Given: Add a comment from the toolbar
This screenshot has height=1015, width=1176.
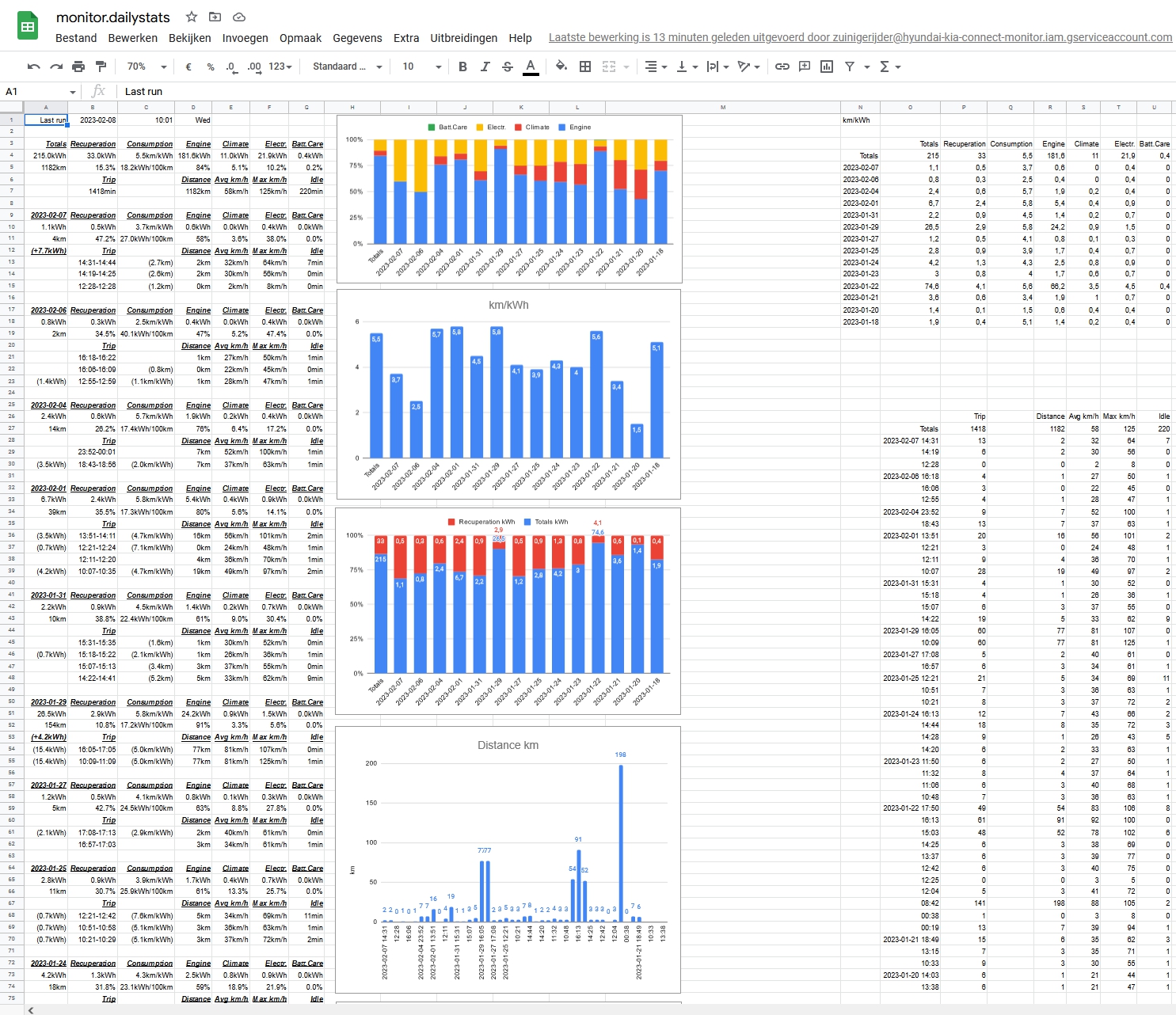Looking at the screenshot, I should (805, 67).
